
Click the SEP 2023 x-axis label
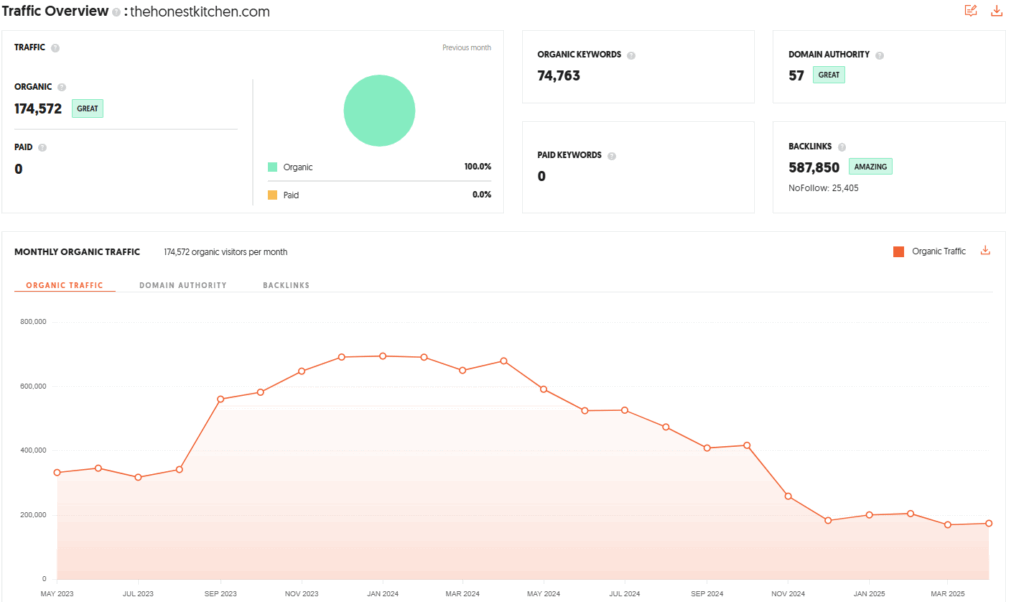pyautogui.click(x=221, y=594)
